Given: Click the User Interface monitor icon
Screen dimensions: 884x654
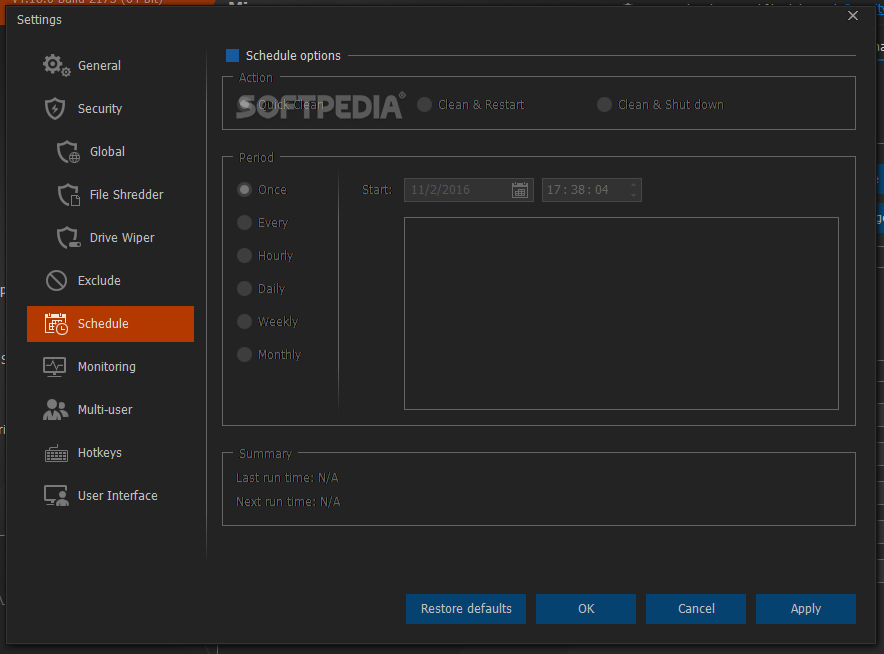Looking at the screenshot, I should (56, 496).
